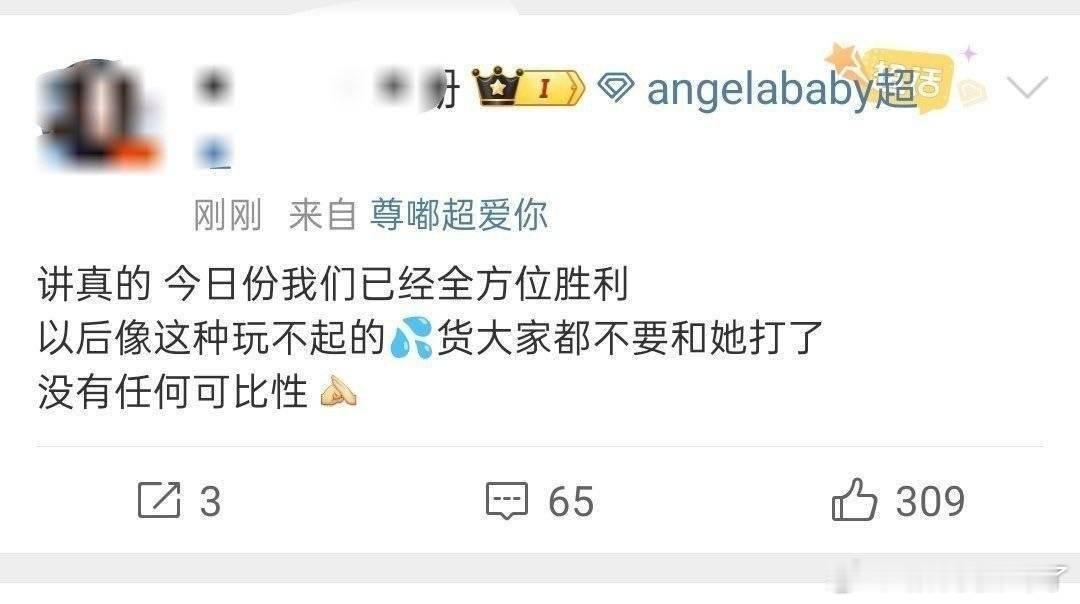
Task: Tap the orange 超话 sticker badge
Action: click(x=910, y=78)
